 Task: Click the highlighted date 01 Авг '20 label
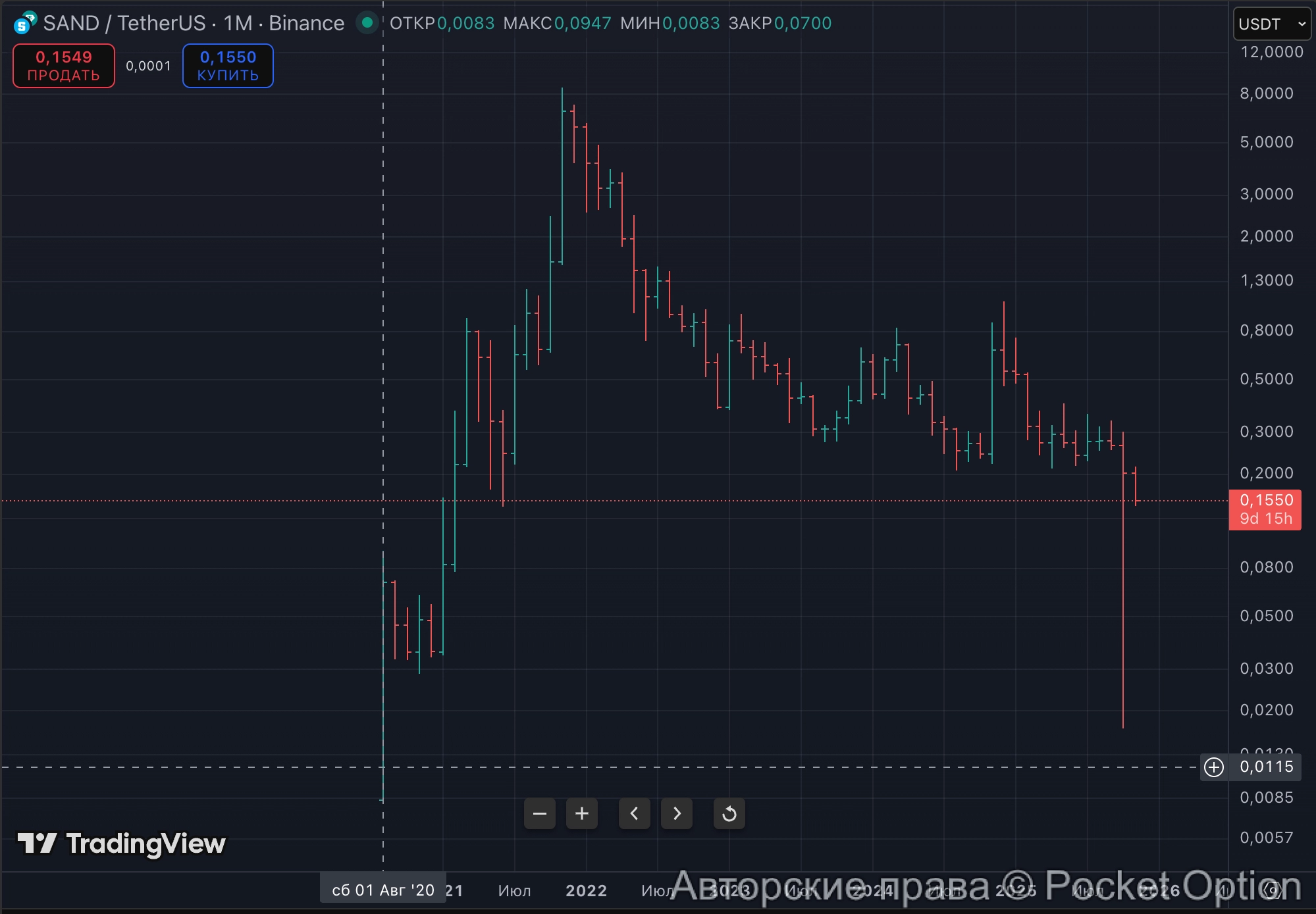tap(383, 890)
